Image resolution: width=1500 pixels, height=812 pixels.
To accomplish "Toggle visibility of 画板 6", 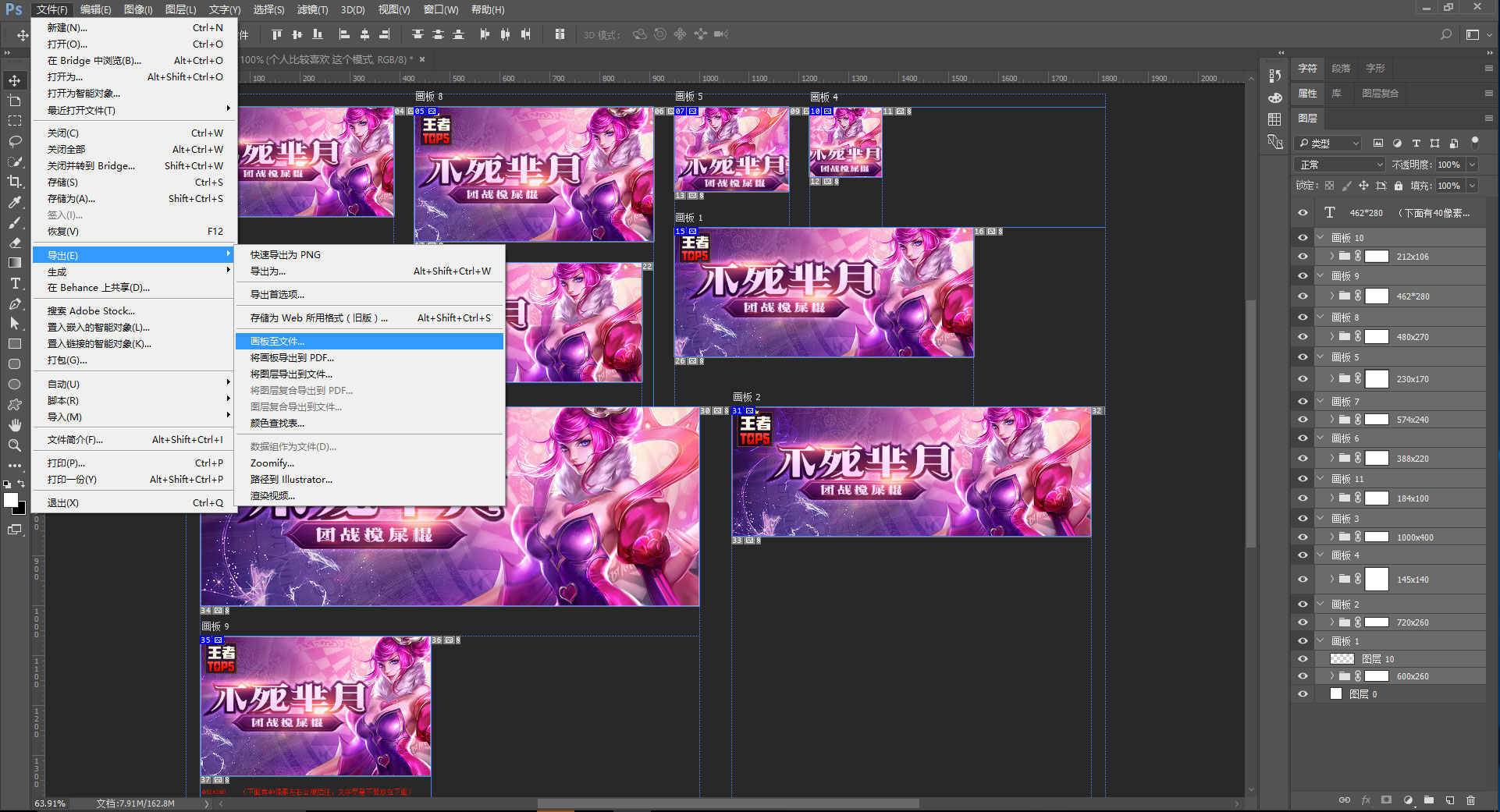I will tap(1303, 438).
